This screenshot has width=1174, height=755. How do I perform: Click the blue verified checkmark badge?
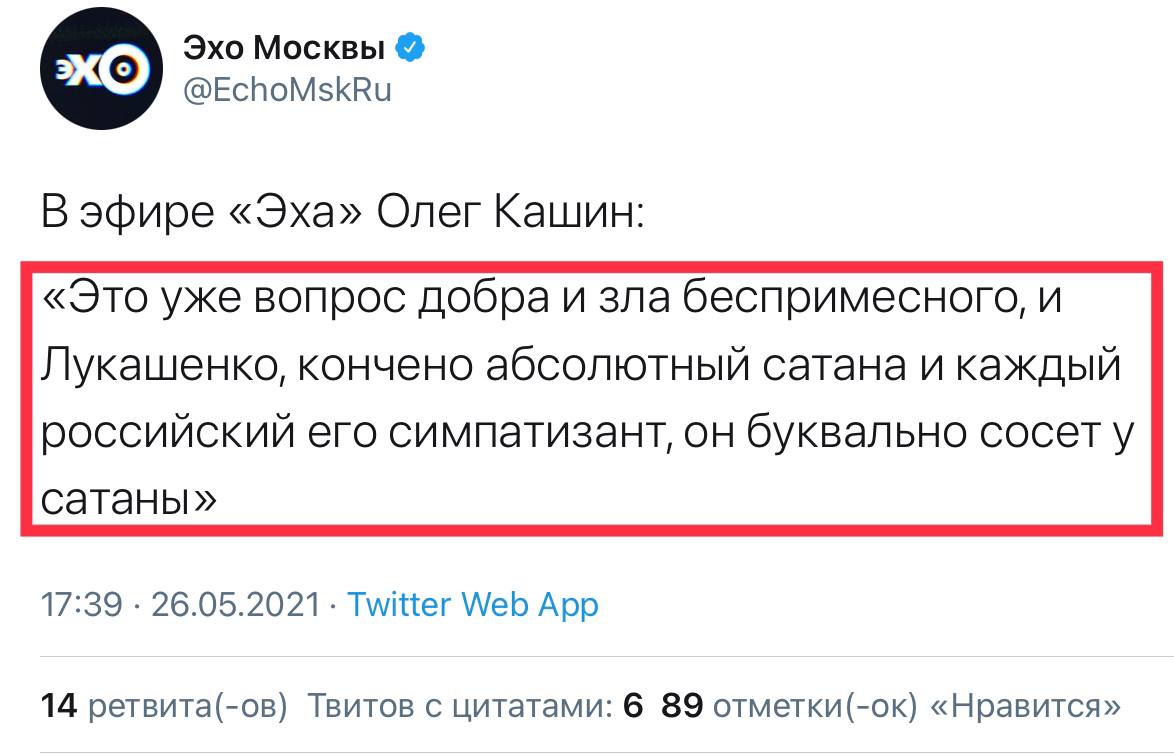click(x=413, y=47)
